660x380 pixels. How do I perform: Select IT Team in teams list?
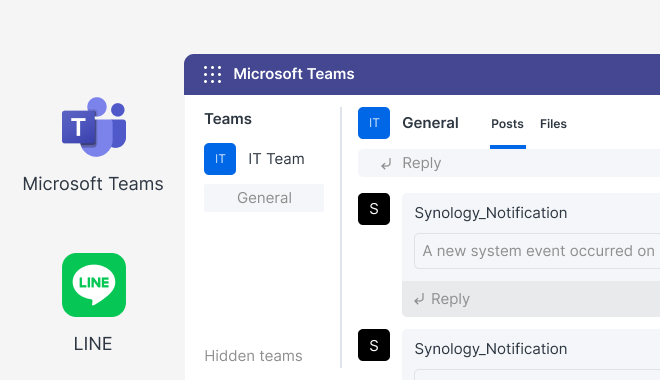[276, 159]
